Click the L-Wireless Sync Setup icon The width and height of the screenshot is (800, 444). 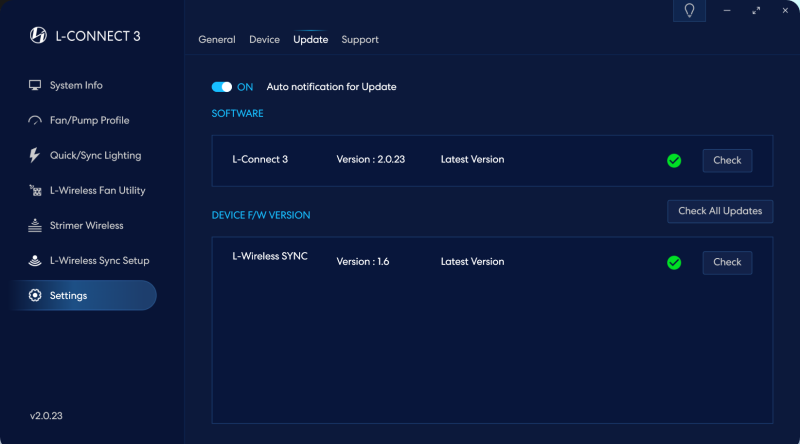coord(35,261)
